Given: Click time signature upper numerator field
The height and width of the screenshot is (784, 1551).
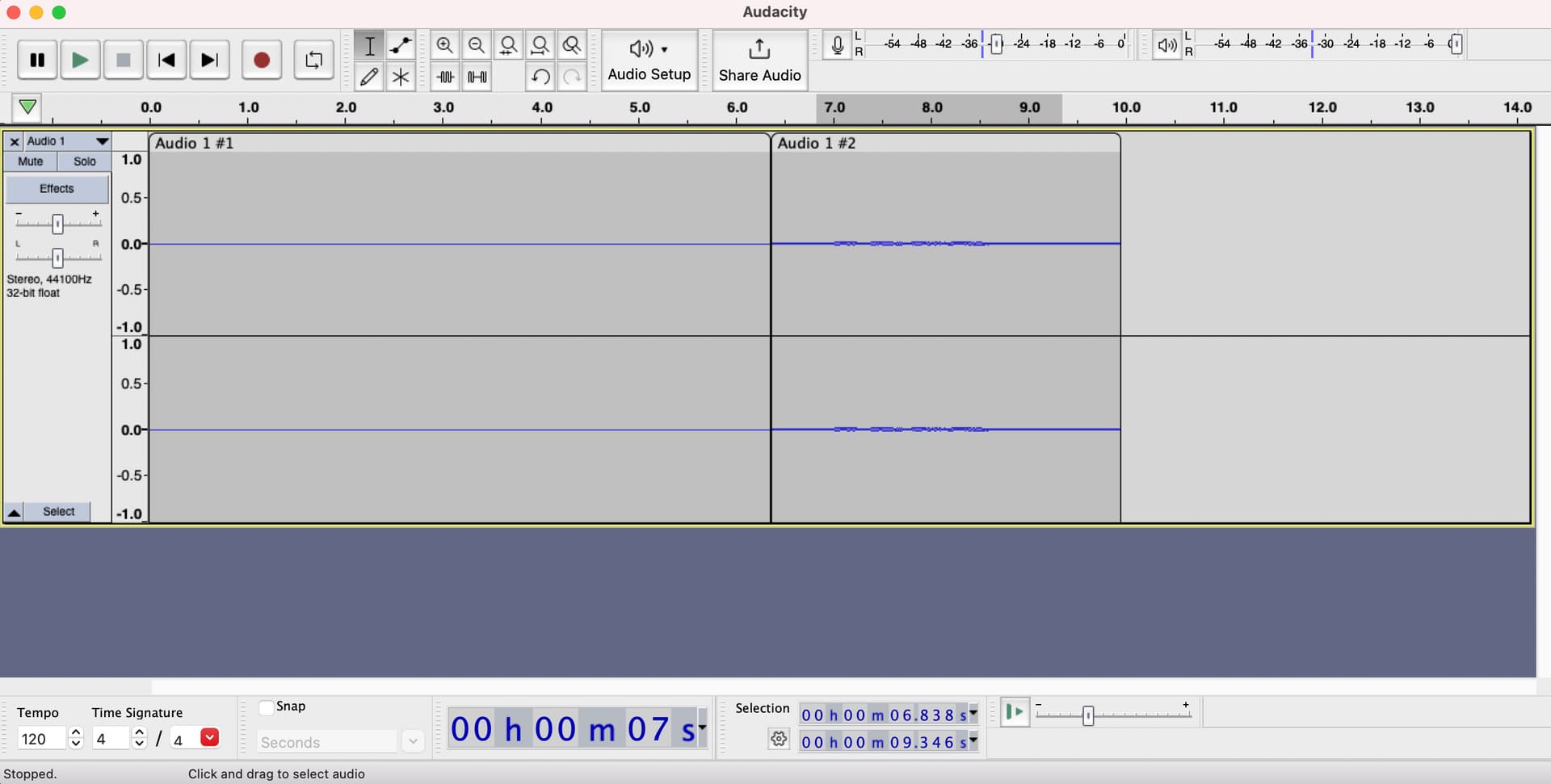Looking at the screenshot, I should pos(111,739).
